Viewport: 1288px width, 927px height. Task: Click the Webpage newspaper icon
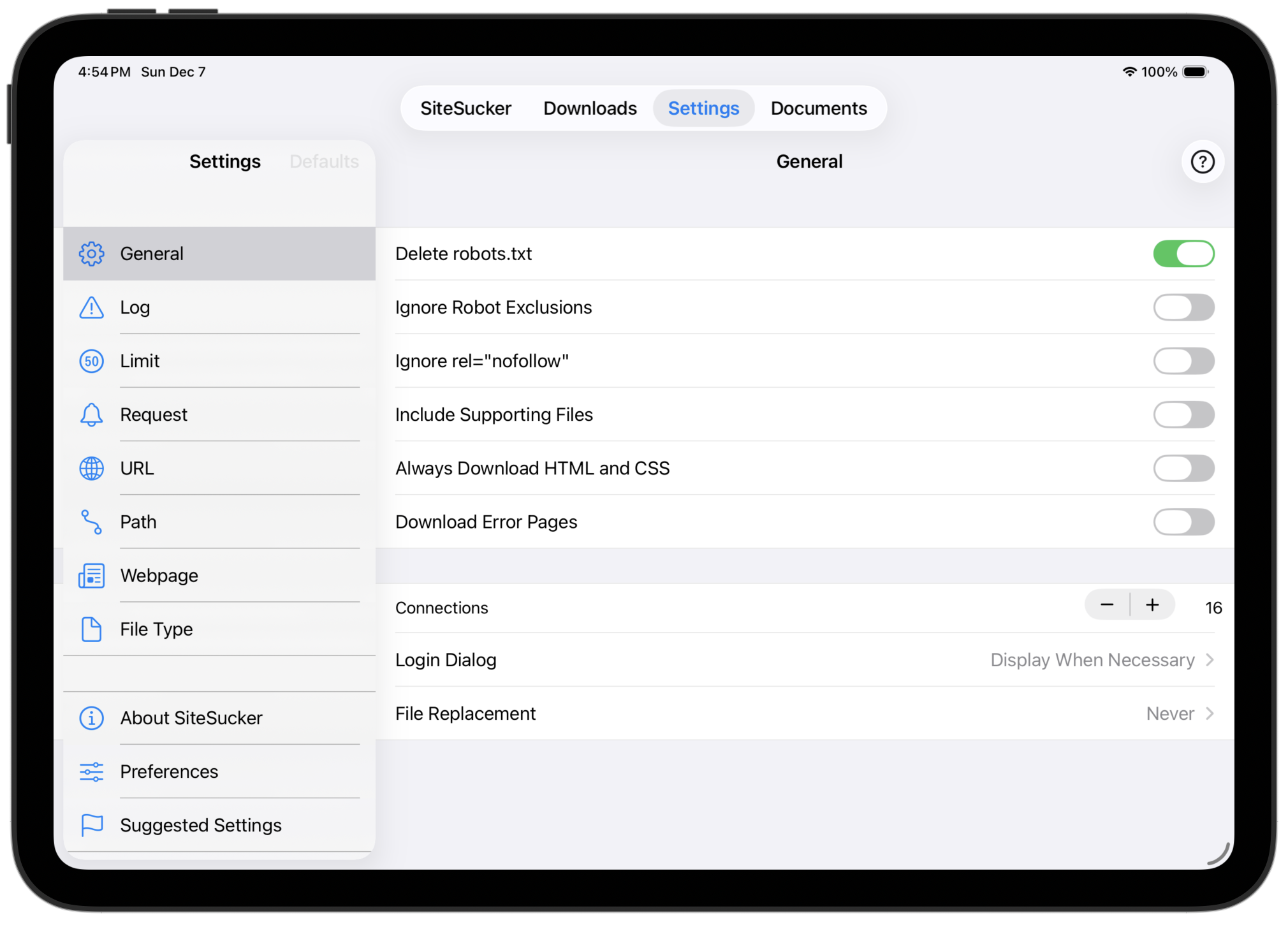pyautogui.click(x=91, y=575)
